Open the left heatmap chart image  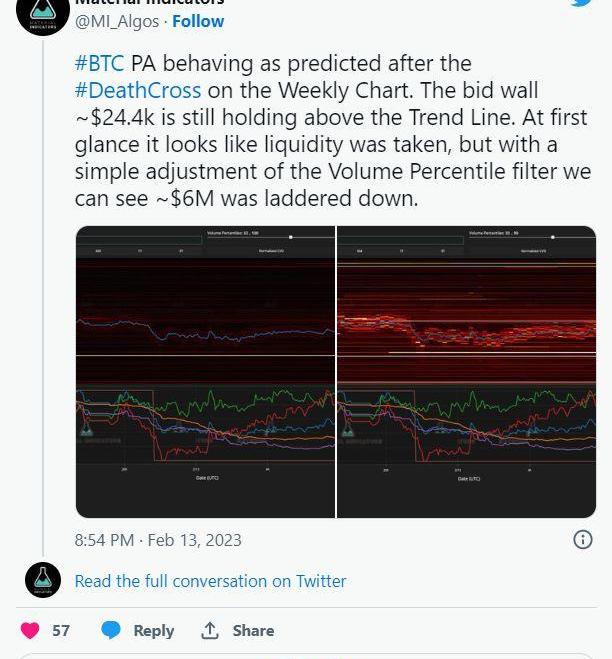[205, 372]
